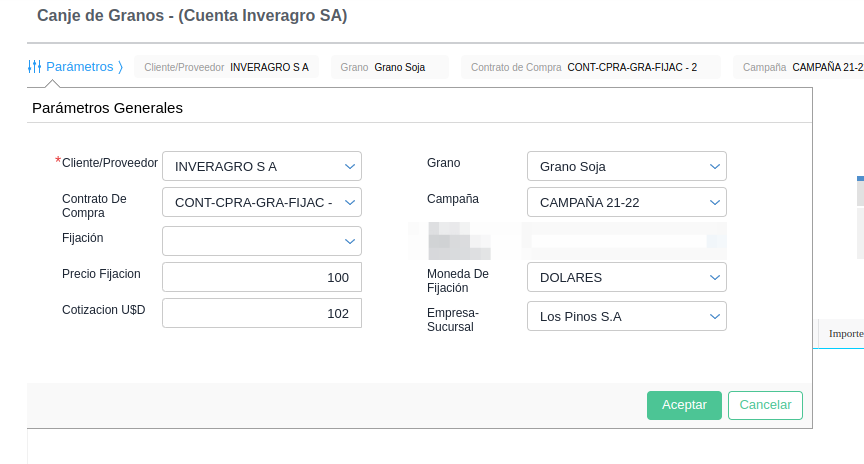Select the Grano Soja summary chip
The height and width of the screenshot is (464, 864).
389,68
